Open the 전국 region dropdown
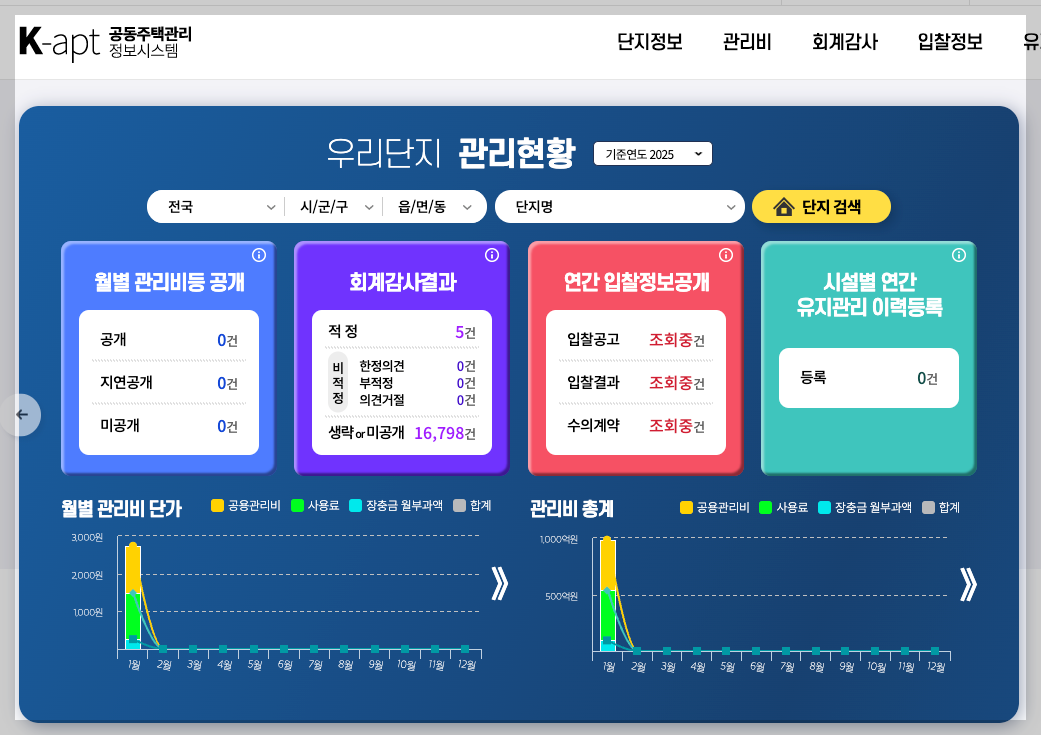The height and width of the screenshot is (735, 1041). coord(217,206)
